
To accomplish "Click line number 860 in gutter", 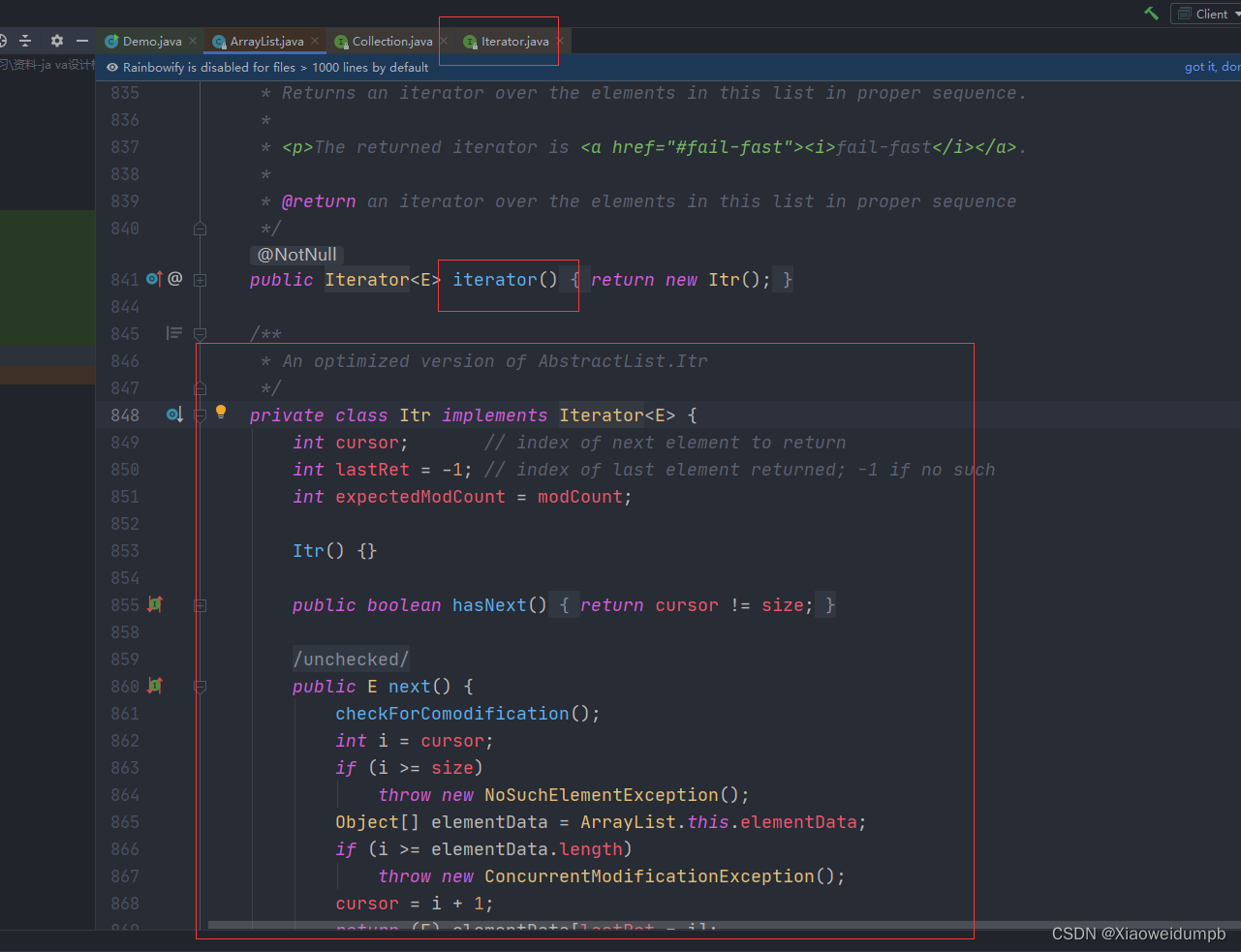I will 125,687.
